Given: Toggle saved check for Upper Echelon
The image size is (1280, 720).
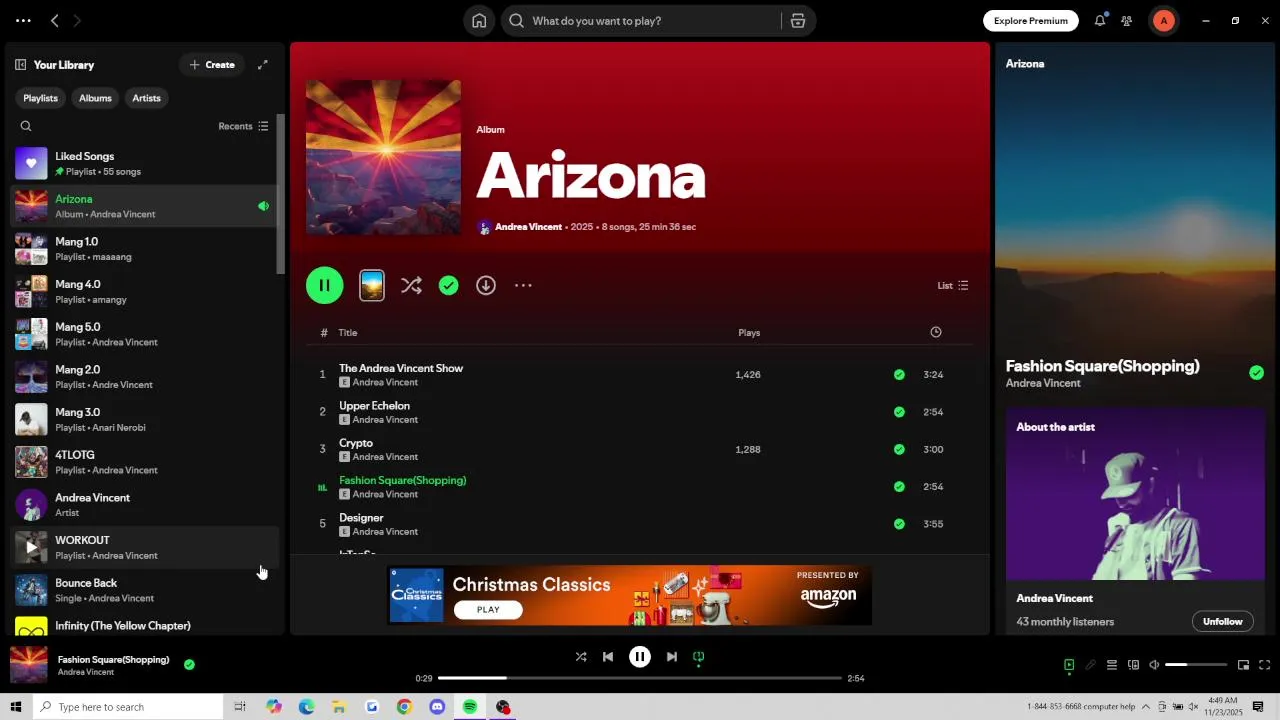Looking at the screenshot, I should point(899,412).
